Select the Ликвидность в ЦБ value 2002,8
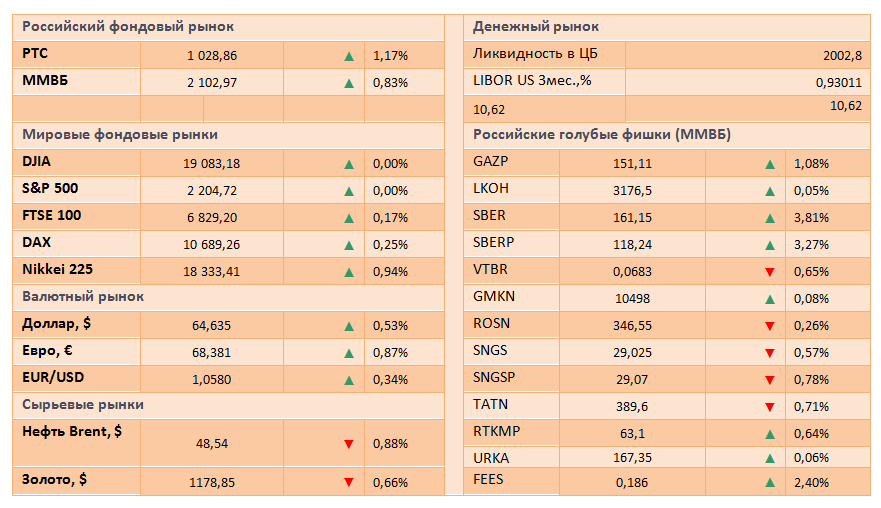 844,56
